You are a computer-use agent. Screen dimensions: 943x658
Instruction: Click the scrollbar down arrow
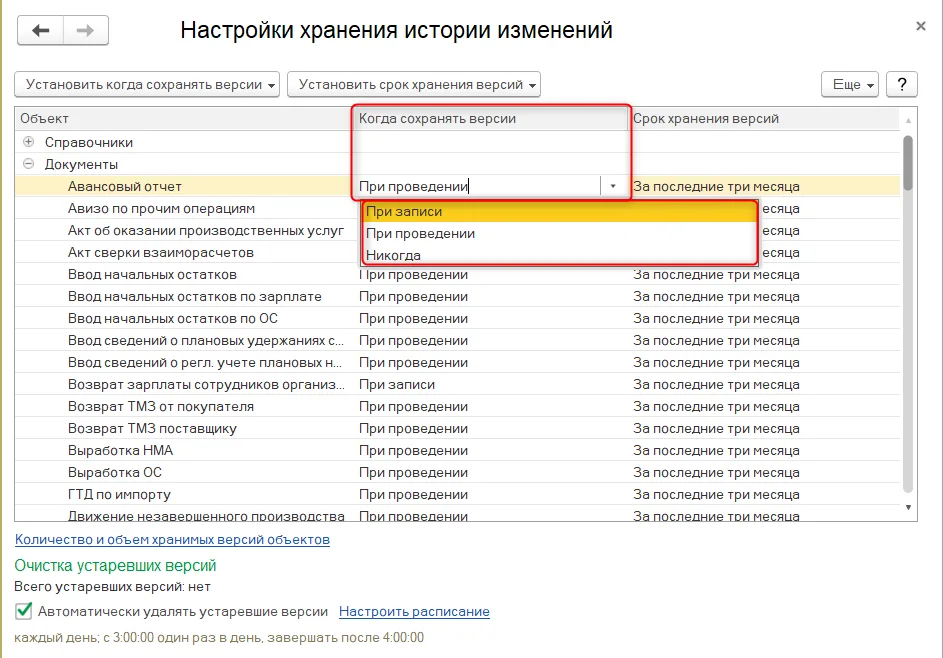pyautogui.click(x=908, y=508)
